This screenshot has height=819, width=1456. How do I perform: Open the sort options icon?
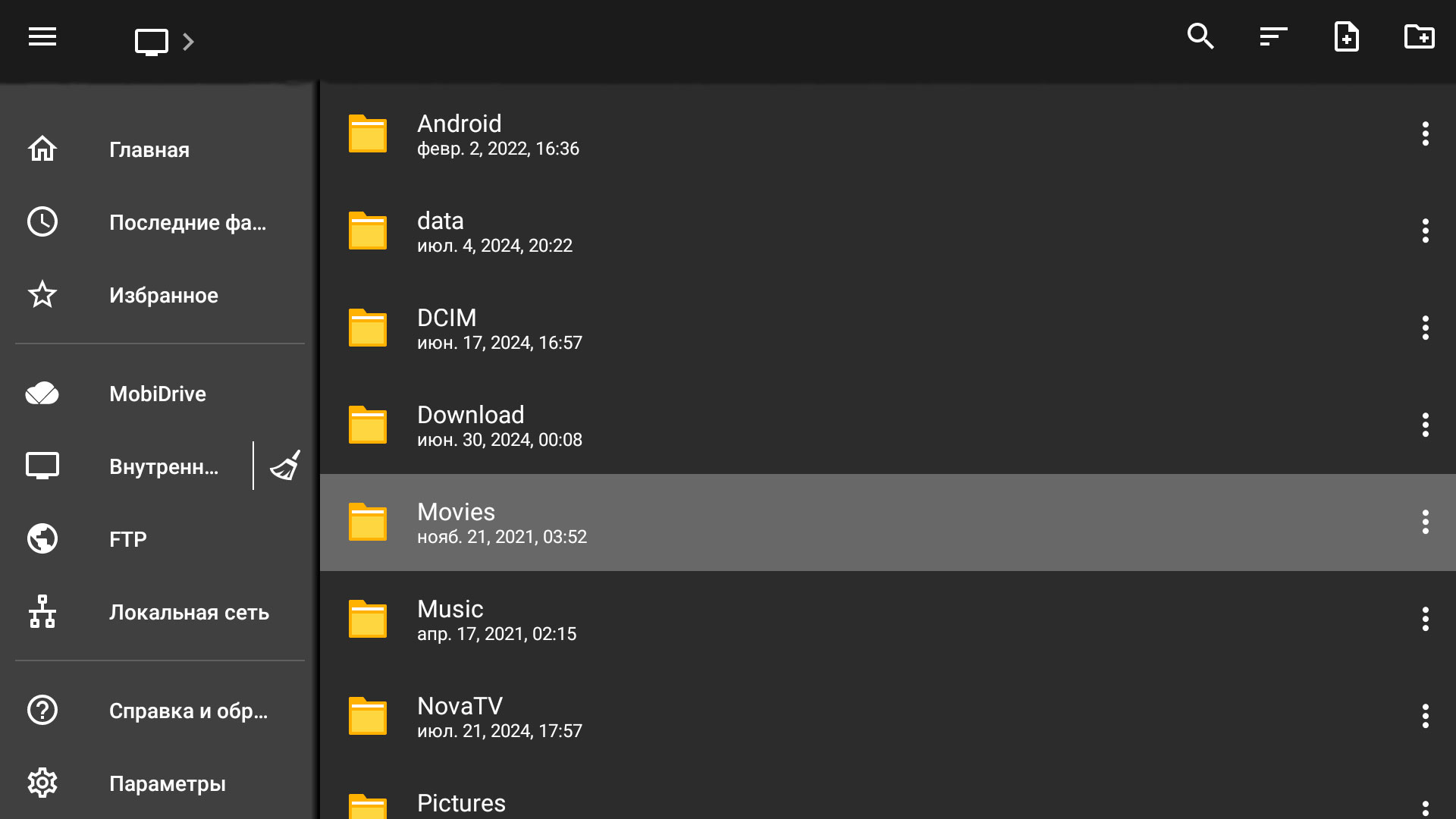(x=1273, y=36)
